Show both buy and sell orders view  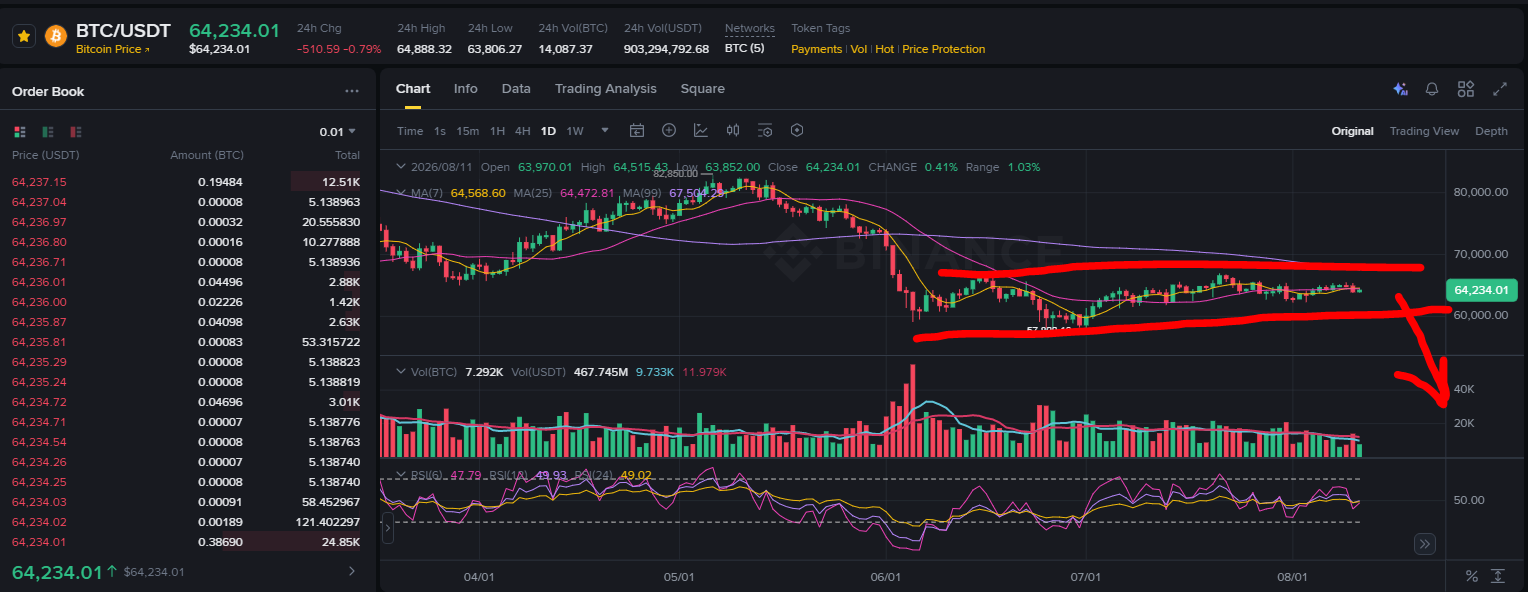point(19,132)
